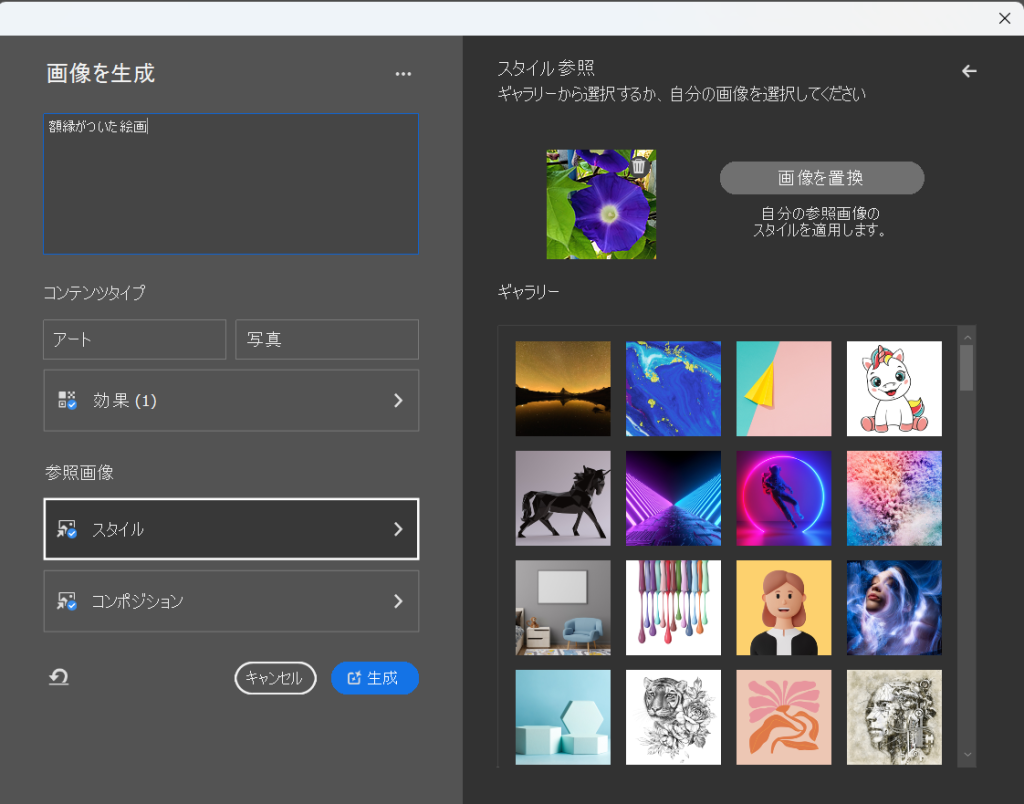Expand the 効果 (1) chevron arrow

pyautogui.click(x=398, y=401)
